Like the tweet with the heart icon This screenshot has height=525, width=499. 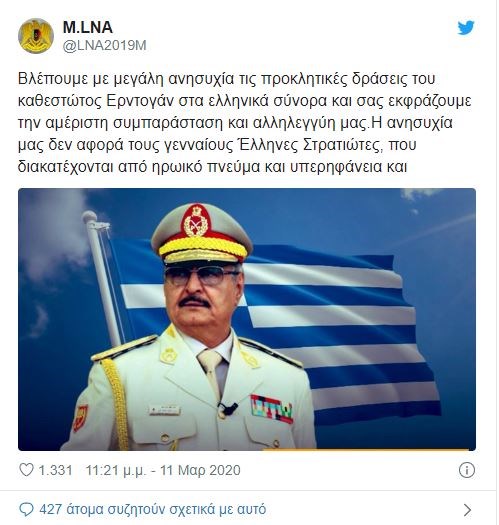click(x=26, y=469)
